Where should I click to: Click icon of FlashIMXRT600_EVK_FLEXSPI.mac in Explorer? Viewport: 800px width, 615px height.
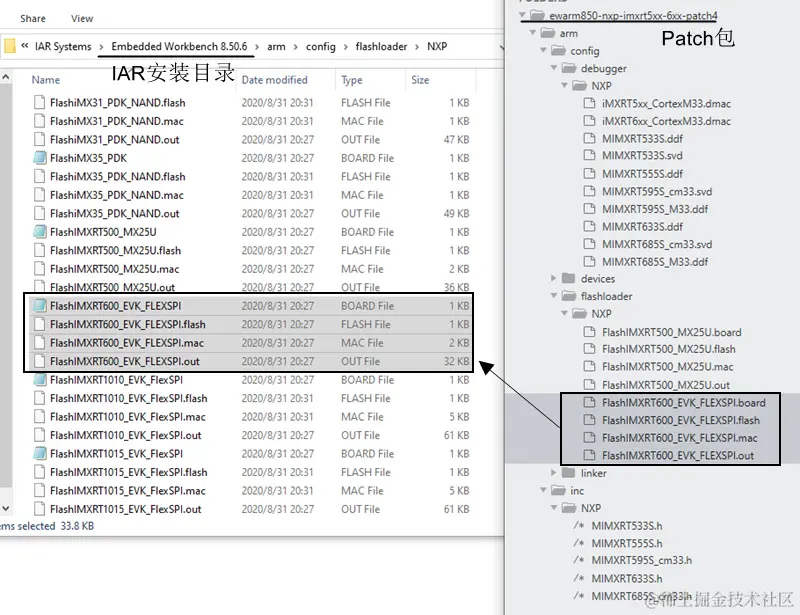(39, 342)
